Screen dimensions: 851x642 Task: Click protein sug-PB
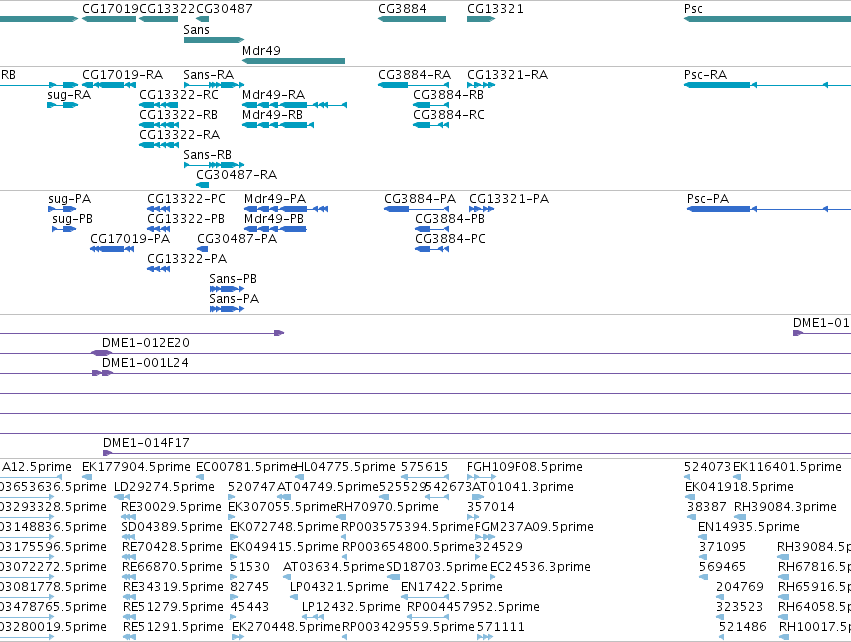click(x=72, y=219)
